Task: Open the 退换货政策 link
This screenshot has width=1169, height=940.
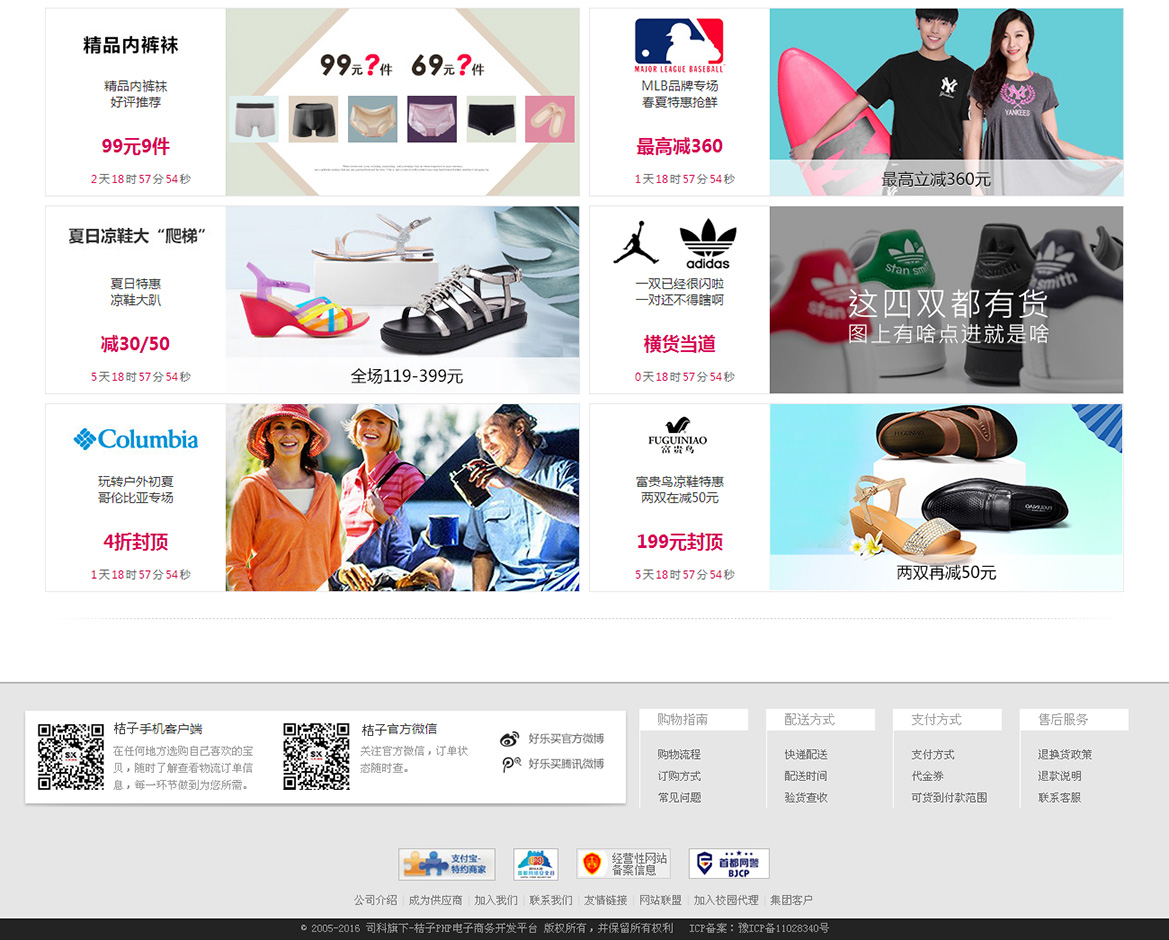Action: pos(1065,754)
